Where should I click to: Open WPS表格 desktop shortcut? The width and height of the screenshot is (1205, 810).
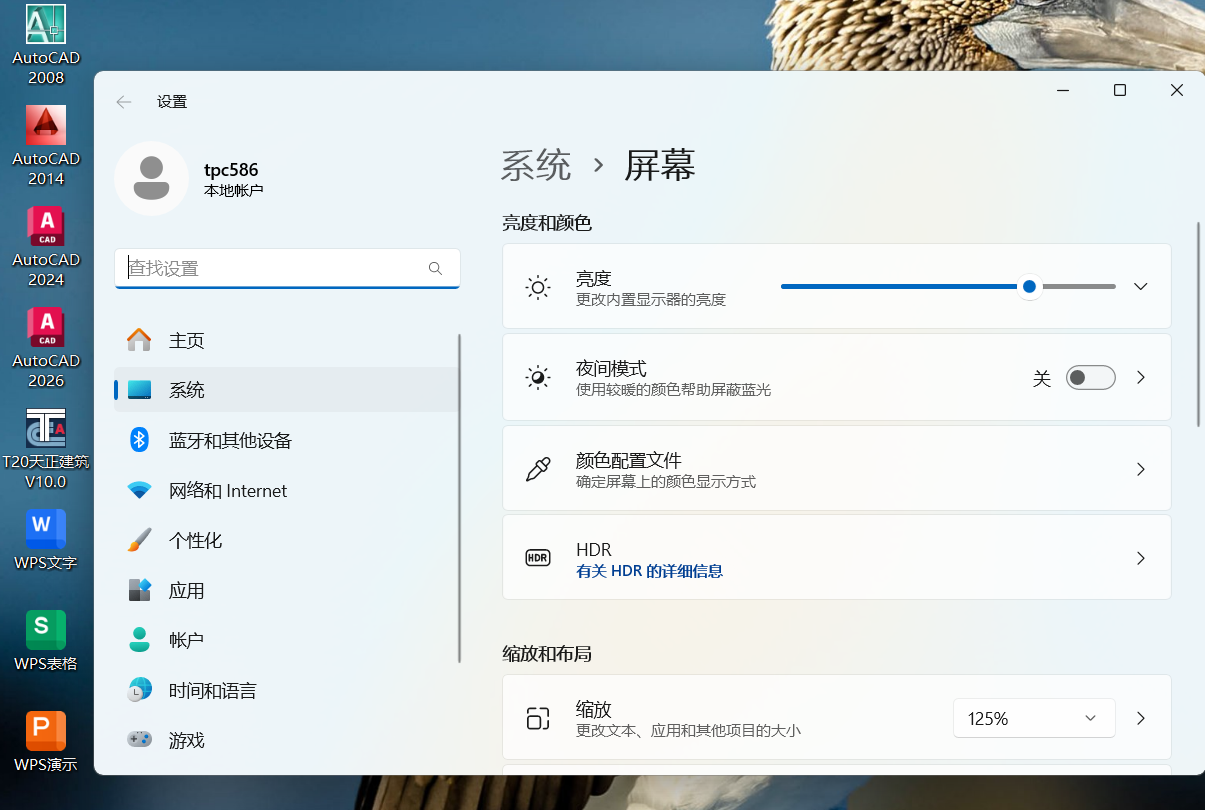click(46, 641)
